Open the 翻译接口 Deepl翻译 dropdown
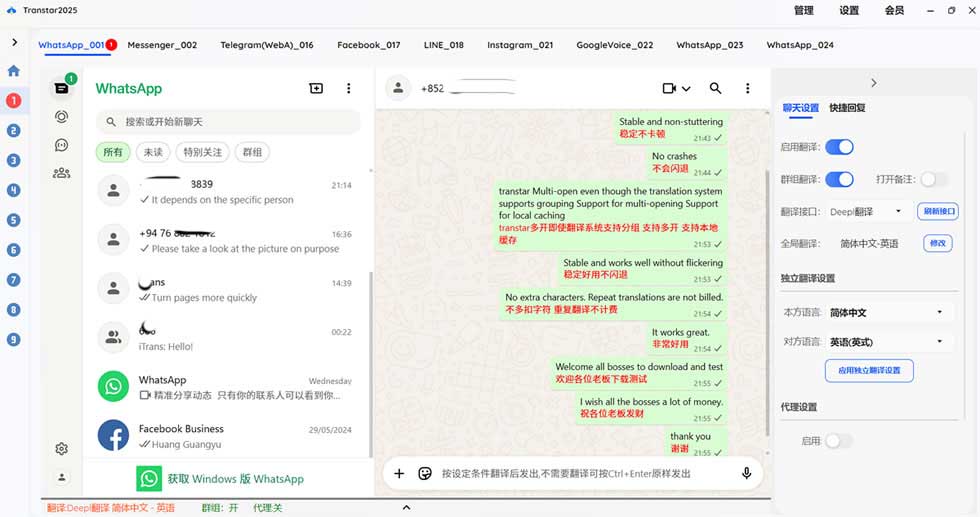980x517 pixels. pos(868,211)
